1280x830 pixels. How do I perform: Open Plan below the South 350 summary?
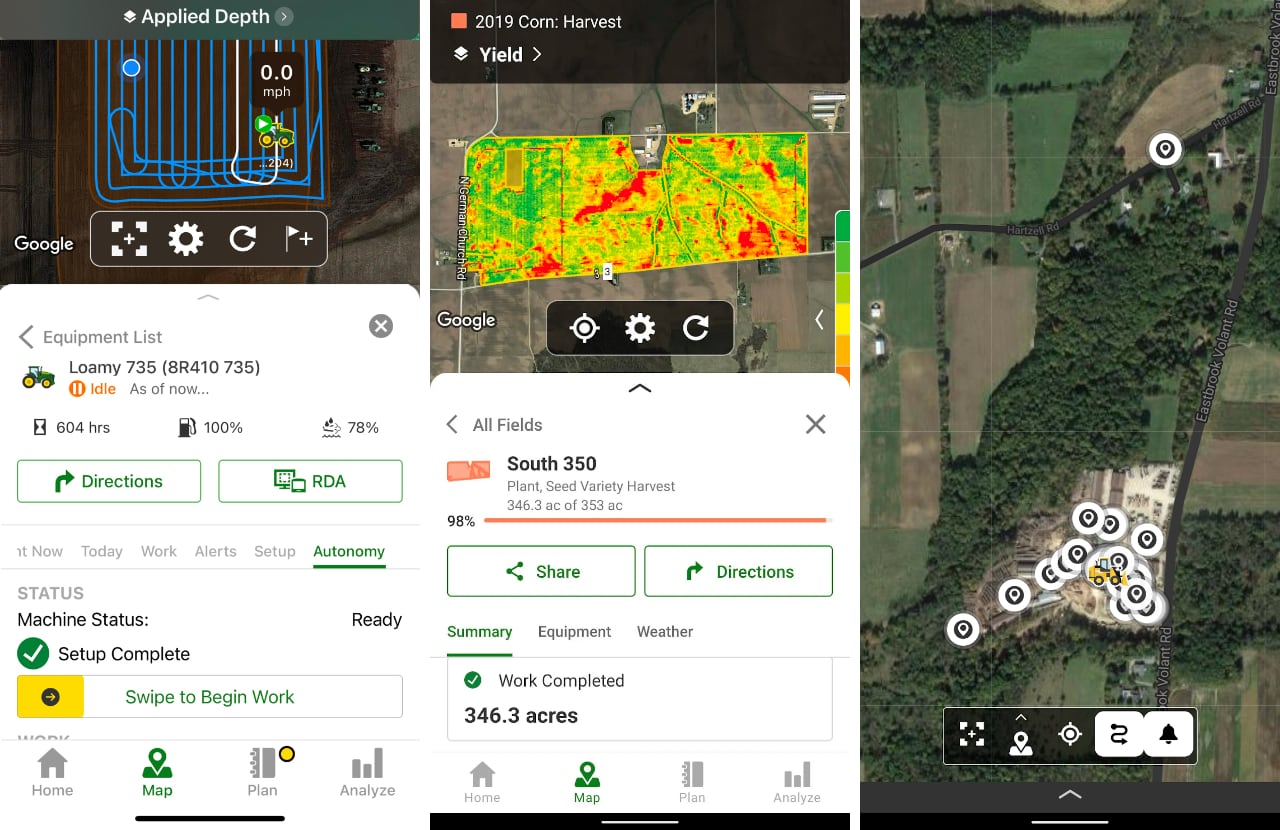pyautogui.click(x=692, y=783)
